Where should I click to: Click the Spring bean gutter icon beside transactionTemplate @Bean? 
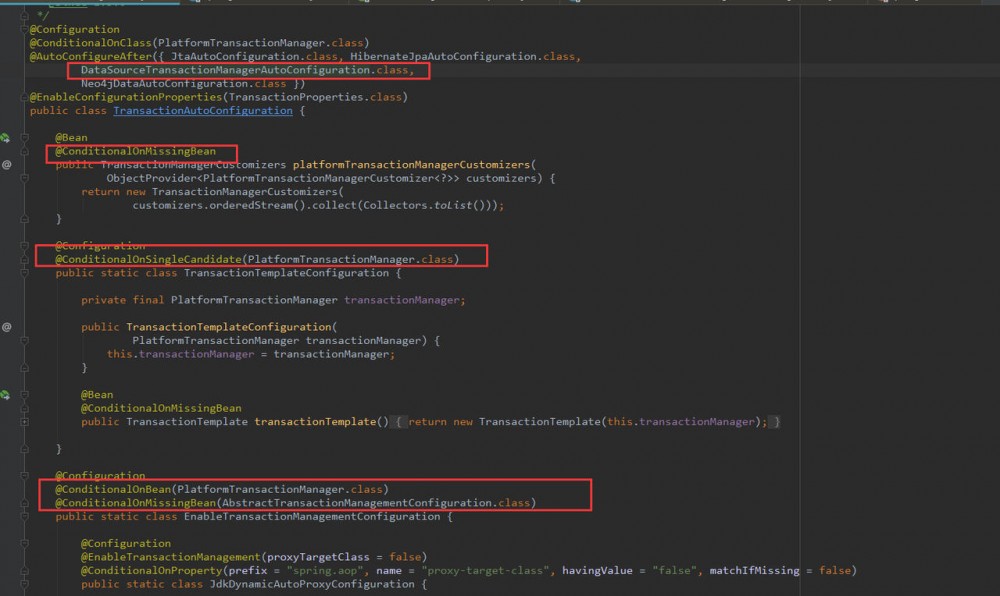[5, 395]
